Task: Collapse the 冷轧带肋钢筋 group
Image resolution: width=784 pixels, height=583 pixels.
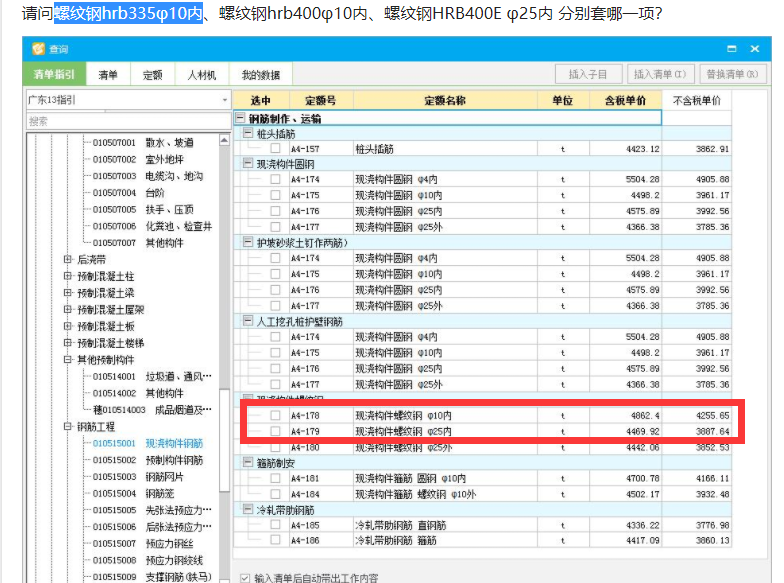Action: tap(248, 509)
